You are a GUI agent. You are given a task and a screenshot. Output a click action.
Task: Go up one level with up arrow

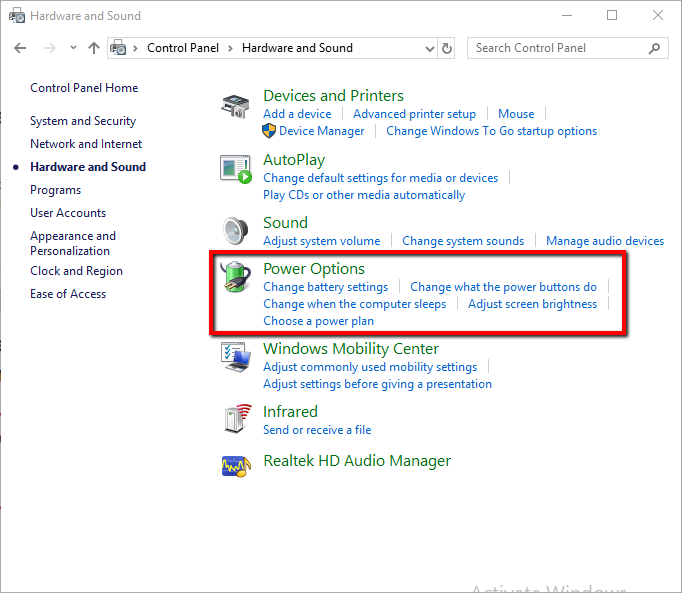coord(94,48)
